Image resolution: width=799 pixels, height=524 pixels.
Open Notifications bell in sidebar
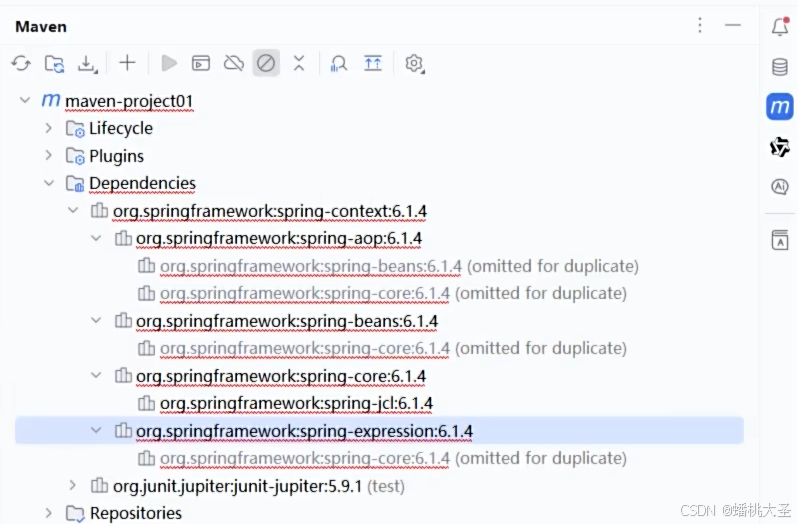point(780,27)
